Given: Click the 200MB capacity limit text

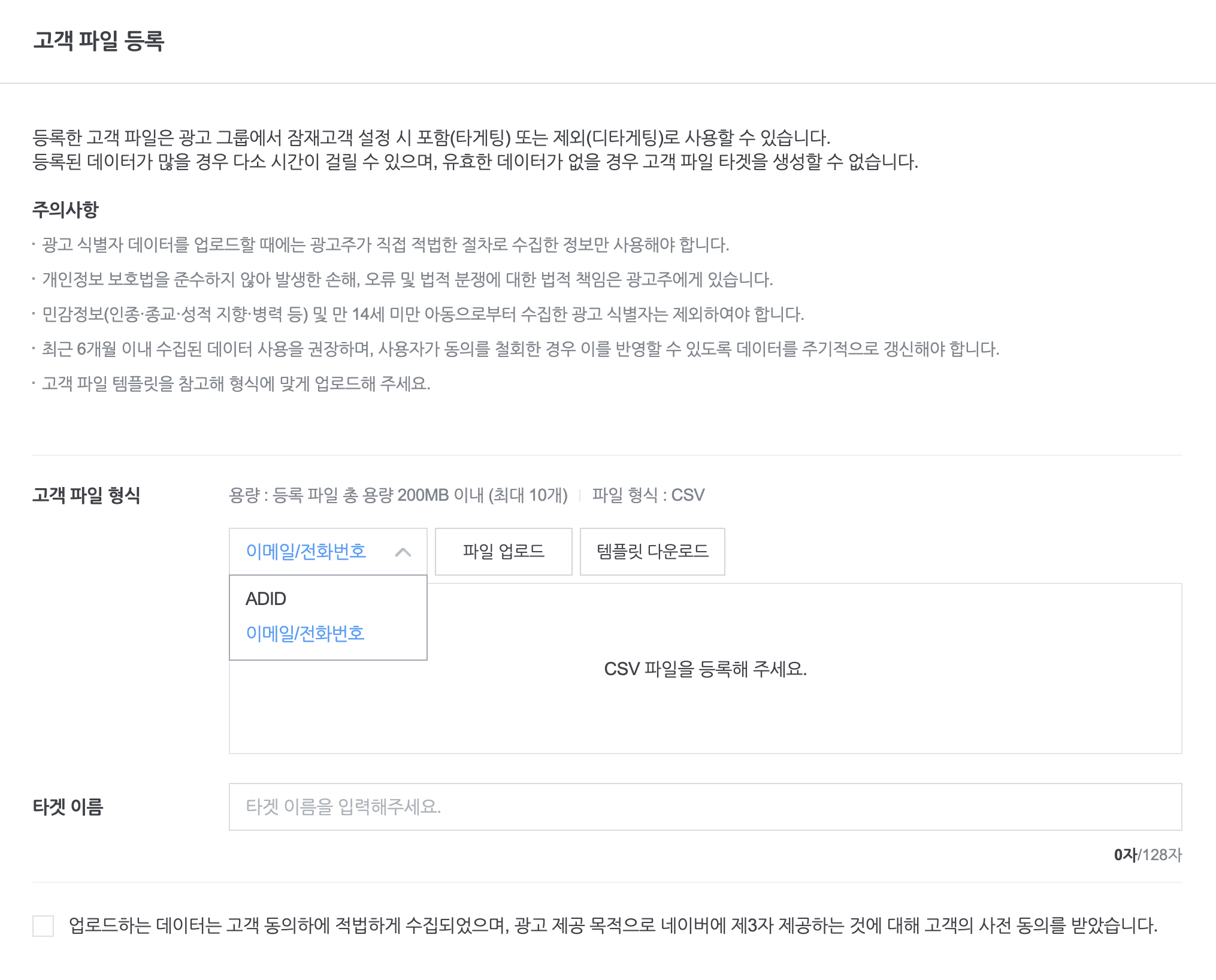Looking at the screenshot, I should coord(398,495).
